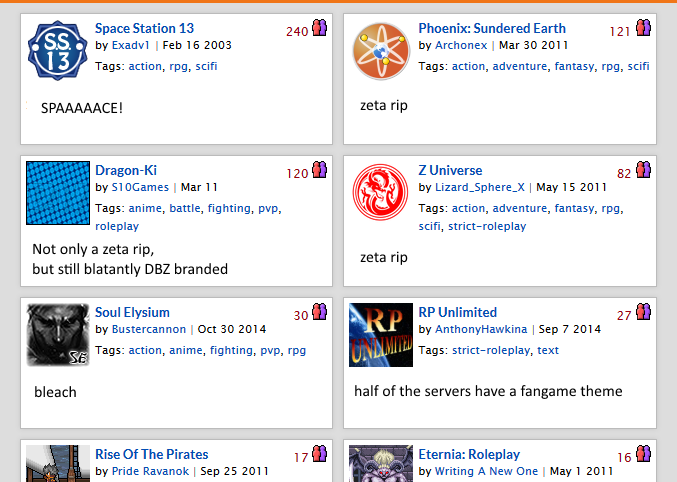Visit author Bustercannon's profile
The image size is (677, 482).
tap(149, 330)
